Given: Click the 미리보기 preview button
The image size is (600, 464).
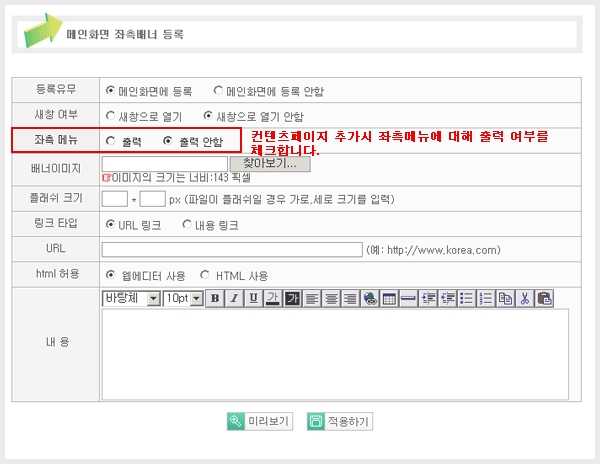Looking at the screenshot, I should tap(259, 421).
